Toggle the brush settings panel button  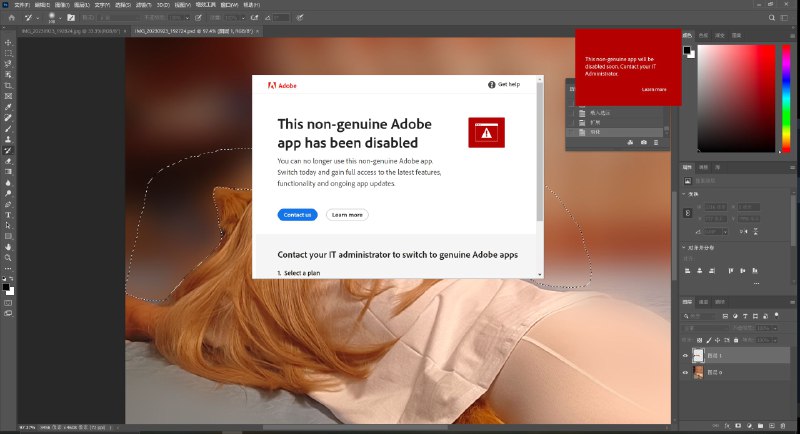pyautogui.click(x=71, y=18)
